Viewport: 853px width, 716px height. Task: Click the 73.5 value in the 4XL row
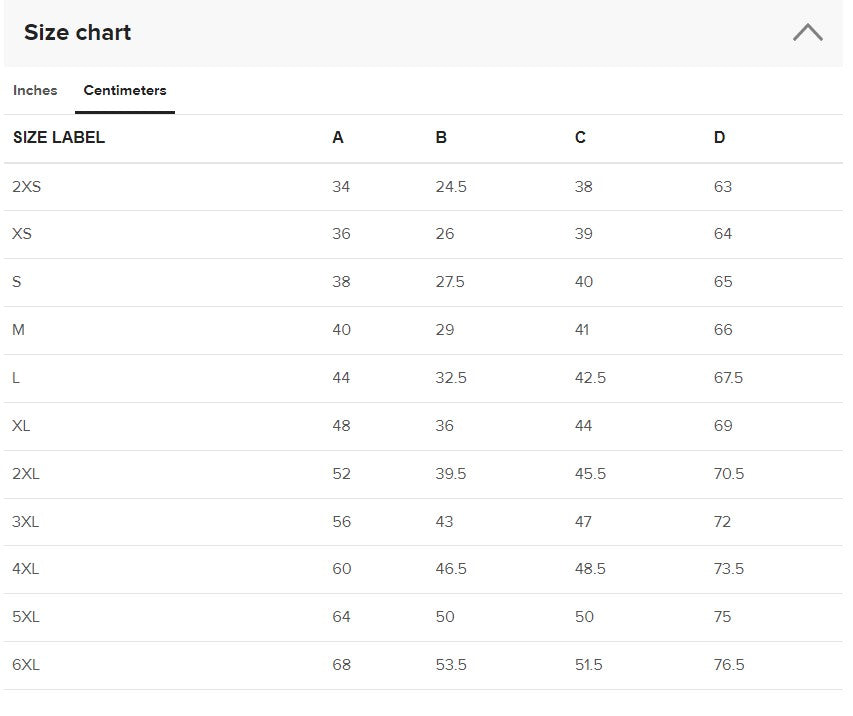point(728,569)
